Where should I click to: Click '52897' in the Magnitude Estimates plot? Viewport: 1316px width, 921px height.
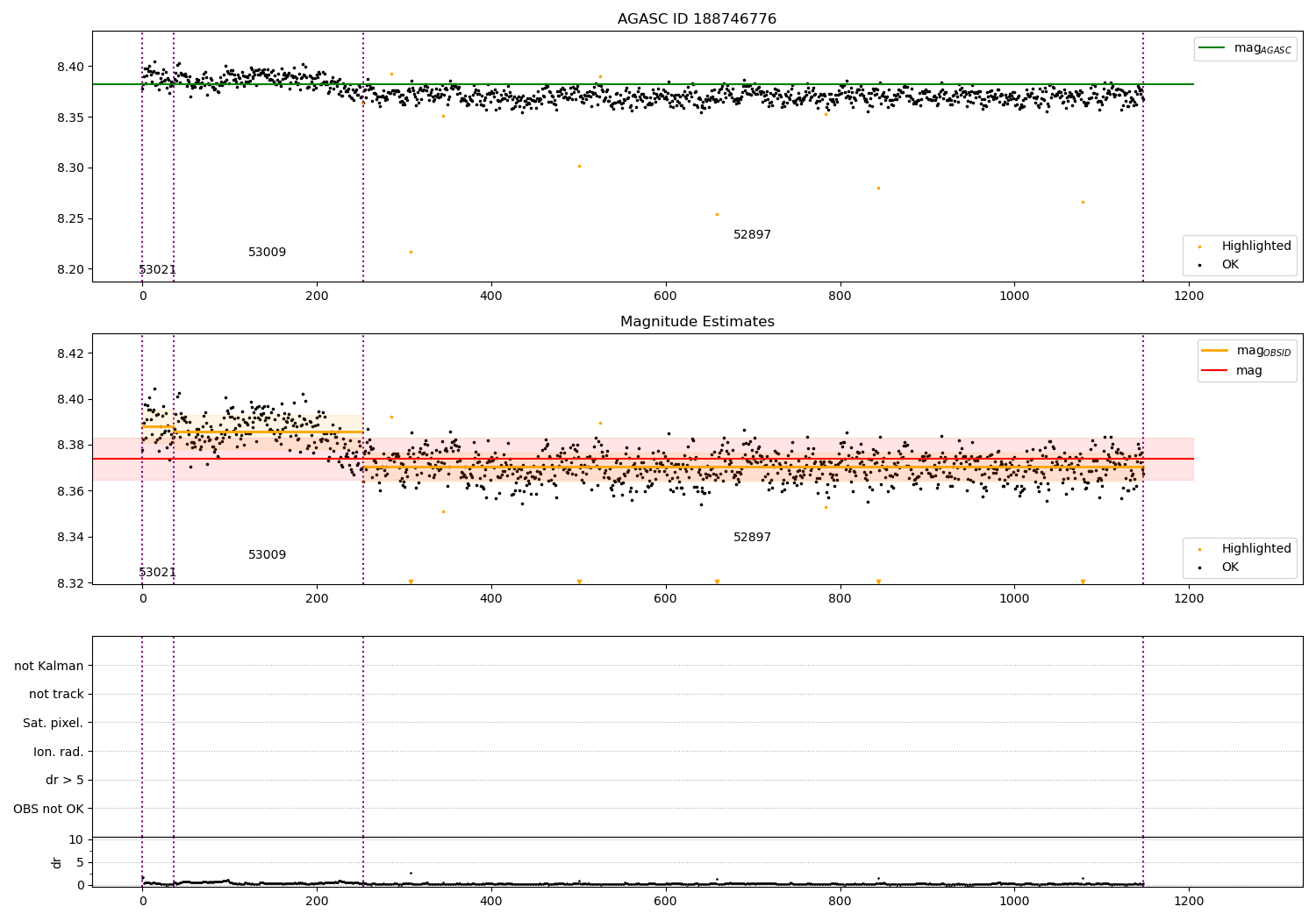point(753,538)
